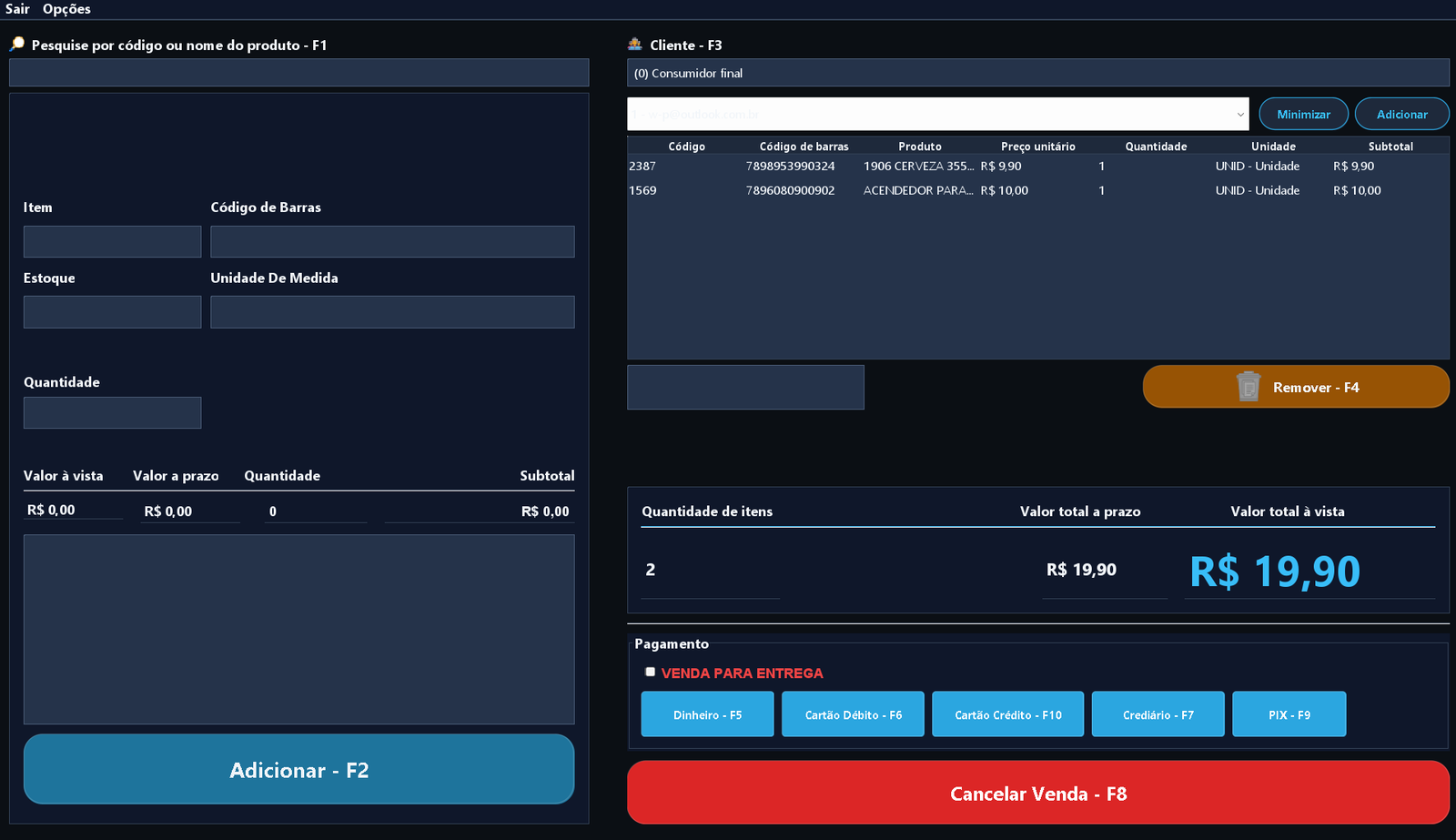This screenshot has width=1456, height=840.
Task: Click the Consumidor final client field
Action: coord(1038,73)
